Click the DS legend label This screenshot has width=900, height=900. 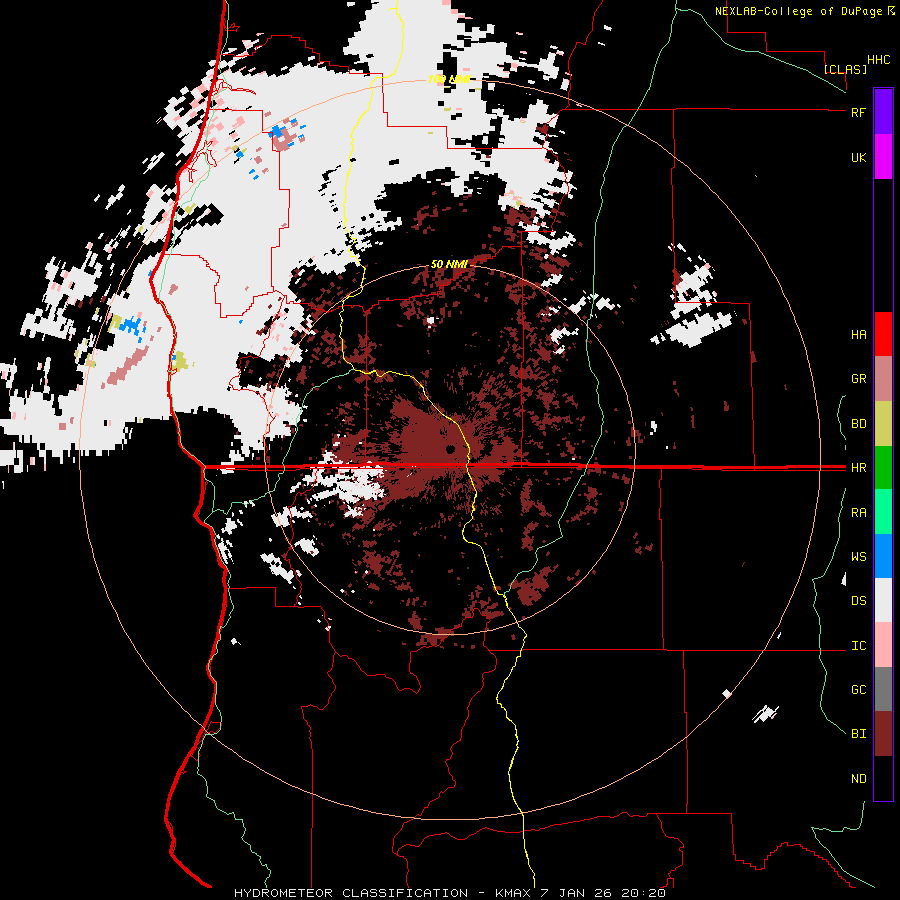858,601
